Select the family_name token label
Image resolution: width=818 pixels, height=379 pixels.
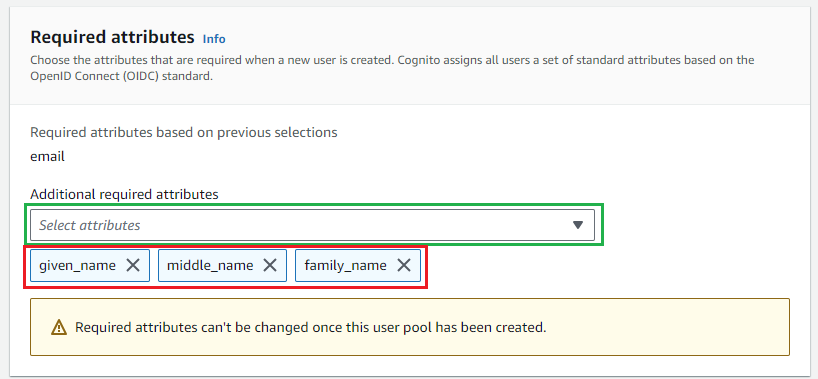(x=345, y=266)
